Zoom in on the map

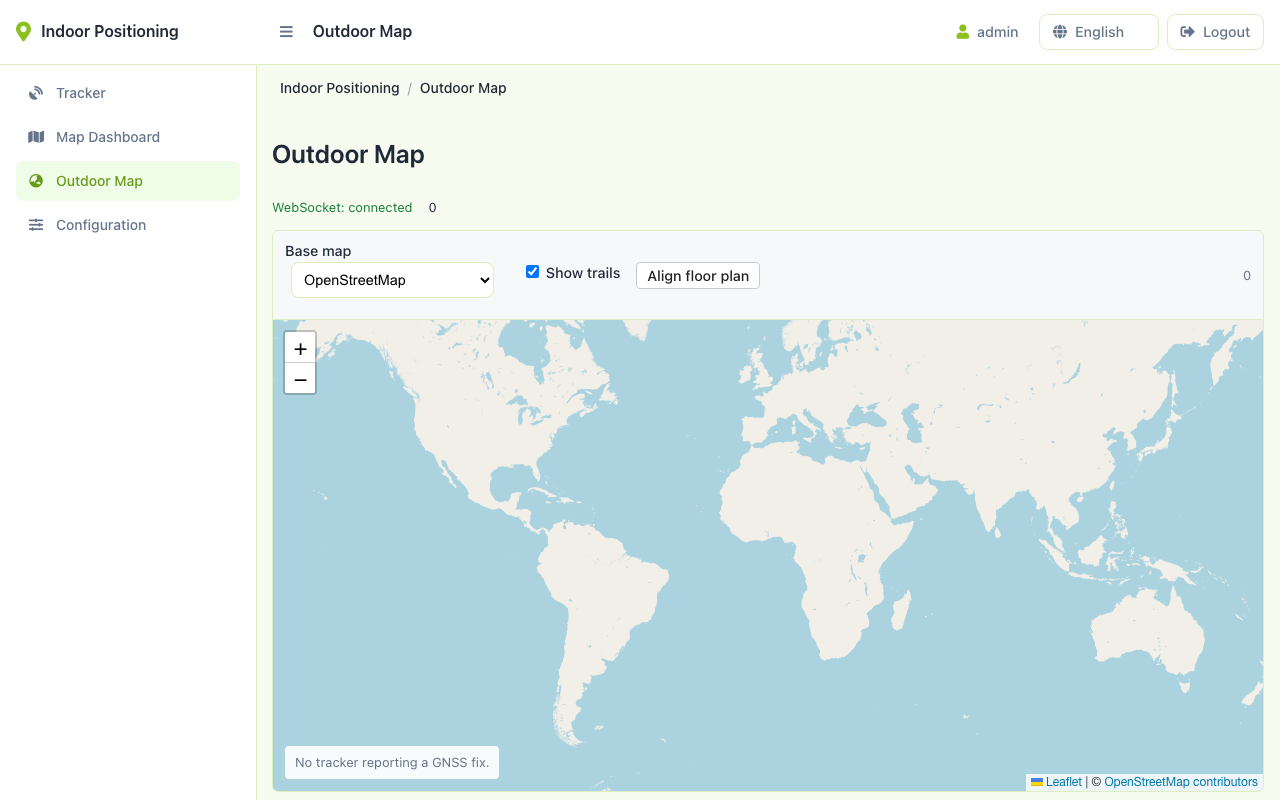(300, 348)
